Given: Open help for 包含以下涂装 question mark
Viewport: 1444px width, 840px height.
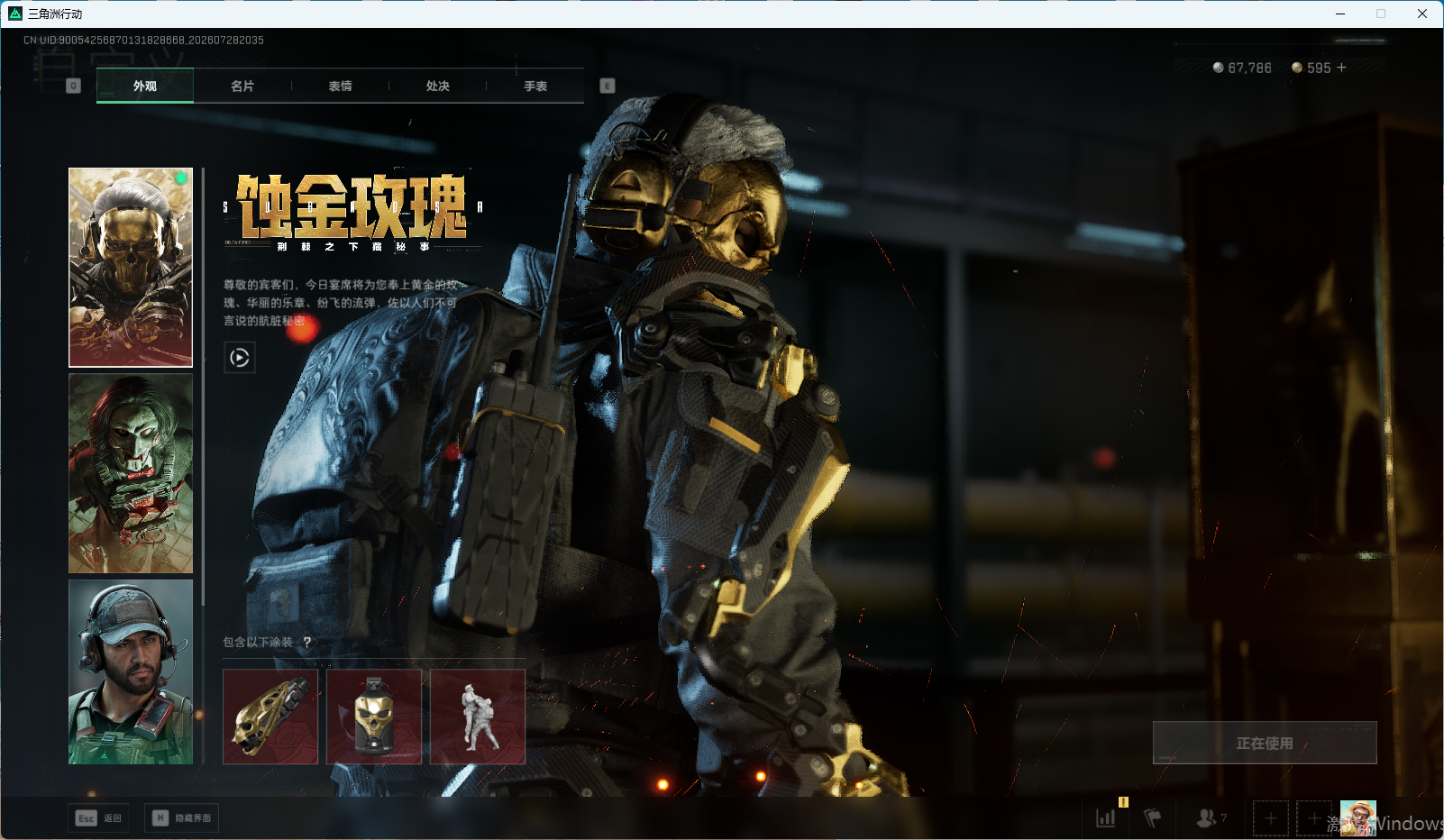Looking at the screenshot, I should (x=307, y=642).
